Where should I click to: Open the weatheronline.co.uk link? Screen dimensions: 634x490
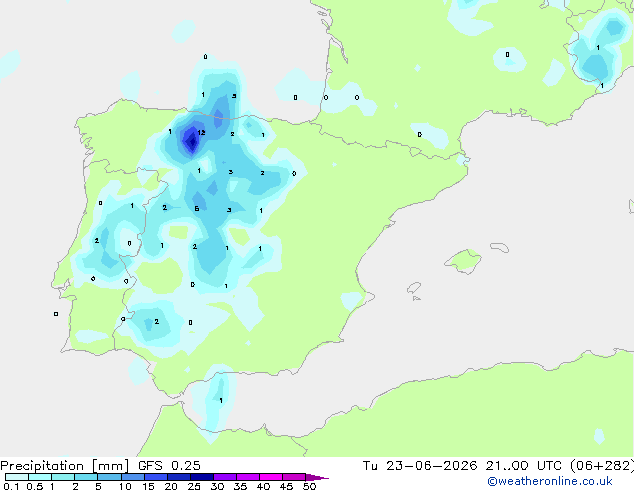coord(550,481)
